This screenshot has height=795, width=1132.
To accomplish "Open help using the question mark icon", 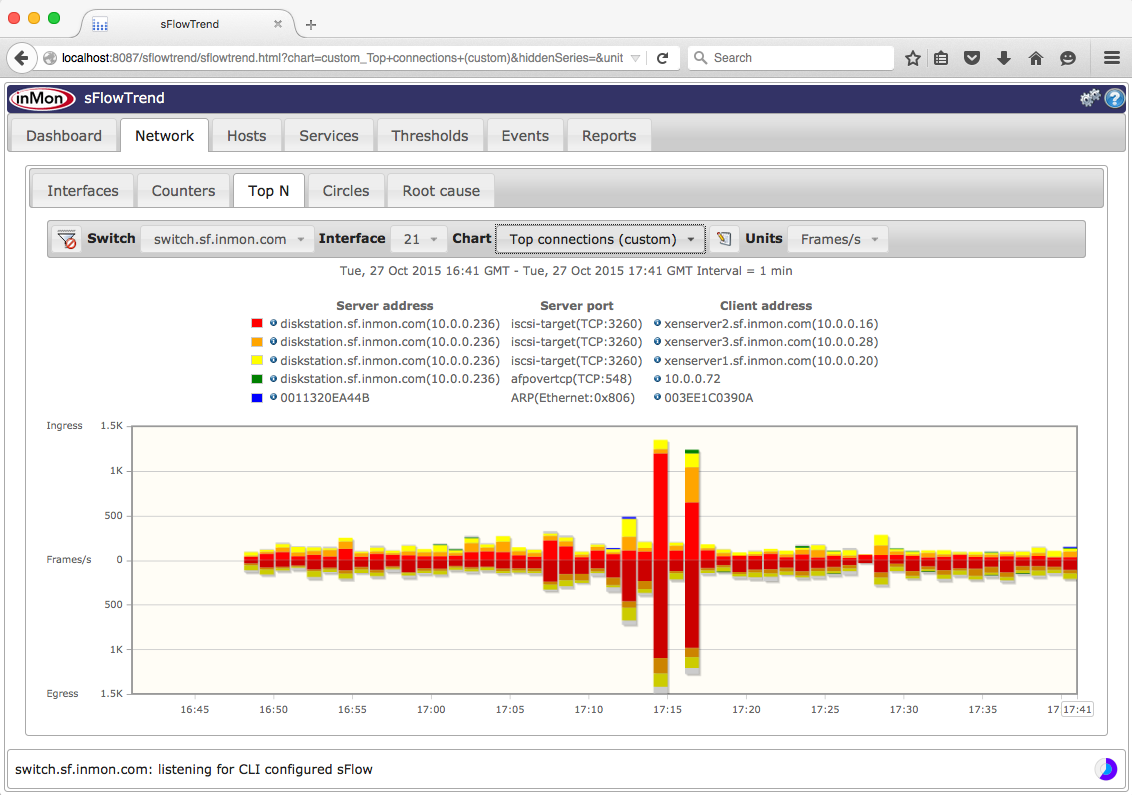I will (1114, 99).
